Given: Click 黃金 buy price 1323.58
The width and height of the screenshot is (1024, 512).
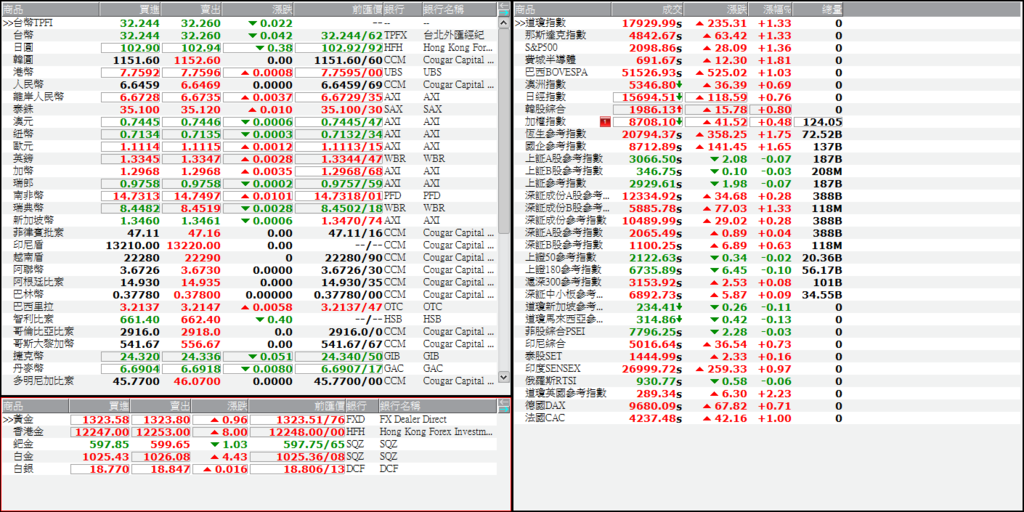Looking at the screenshot, I should click(x=100, y=419).
